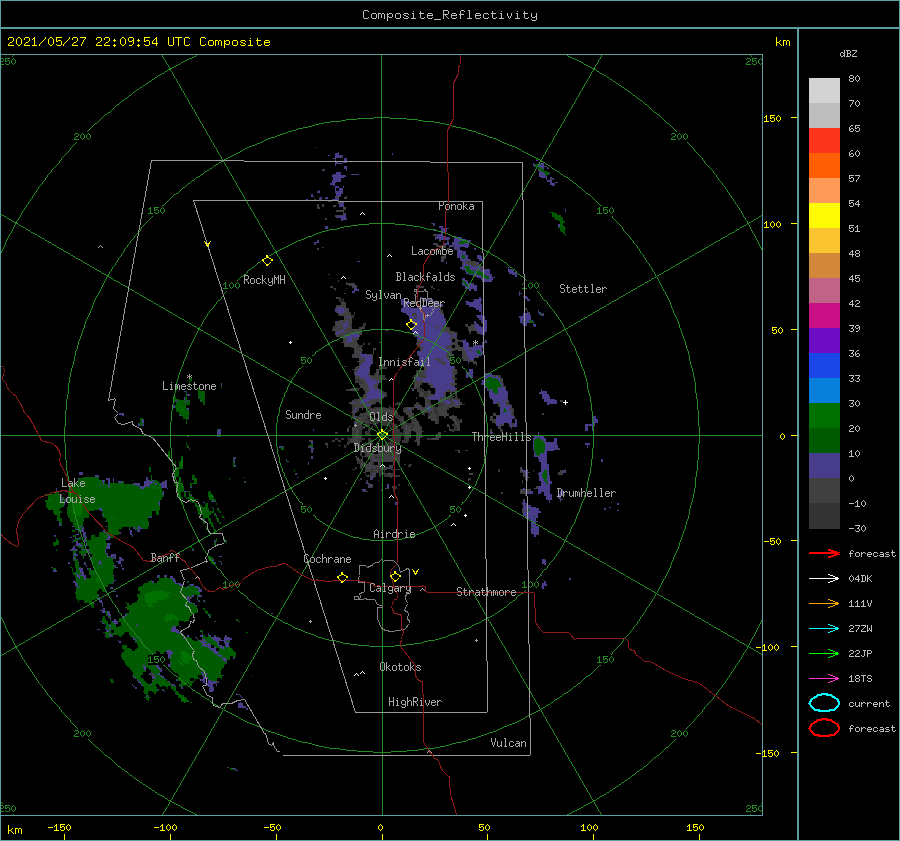The image size is (900, 841).
Task: Click the Stettler label
Action: pyautogui.click(x=583, y=289)
